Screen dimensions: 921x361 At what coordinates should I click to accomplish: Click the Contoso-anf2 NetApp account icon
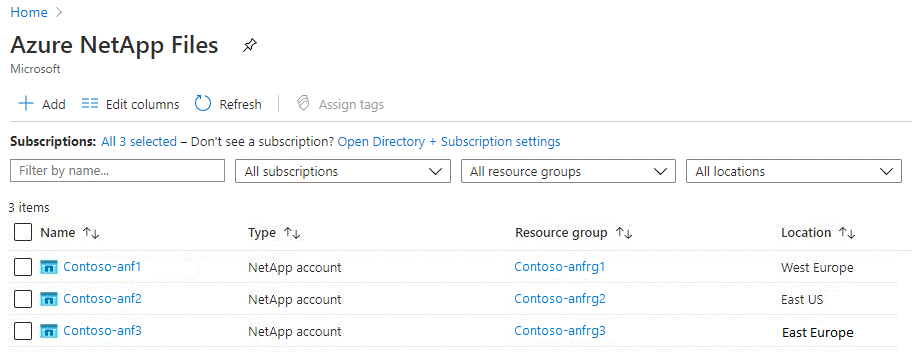click(49, 299)
